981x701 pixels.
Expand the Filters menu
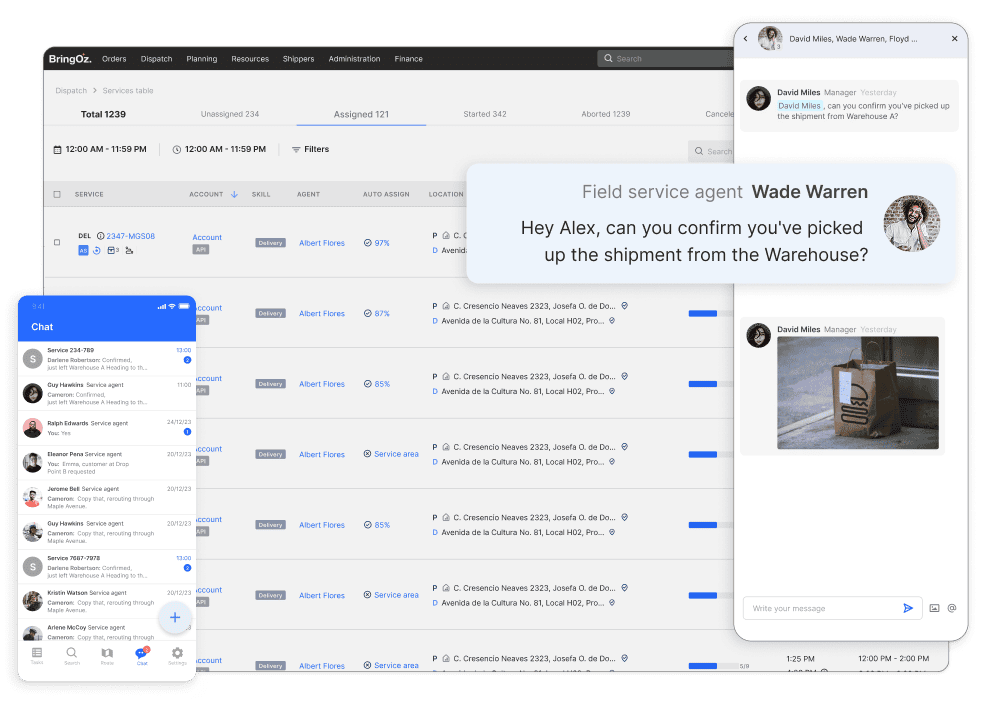310,150
